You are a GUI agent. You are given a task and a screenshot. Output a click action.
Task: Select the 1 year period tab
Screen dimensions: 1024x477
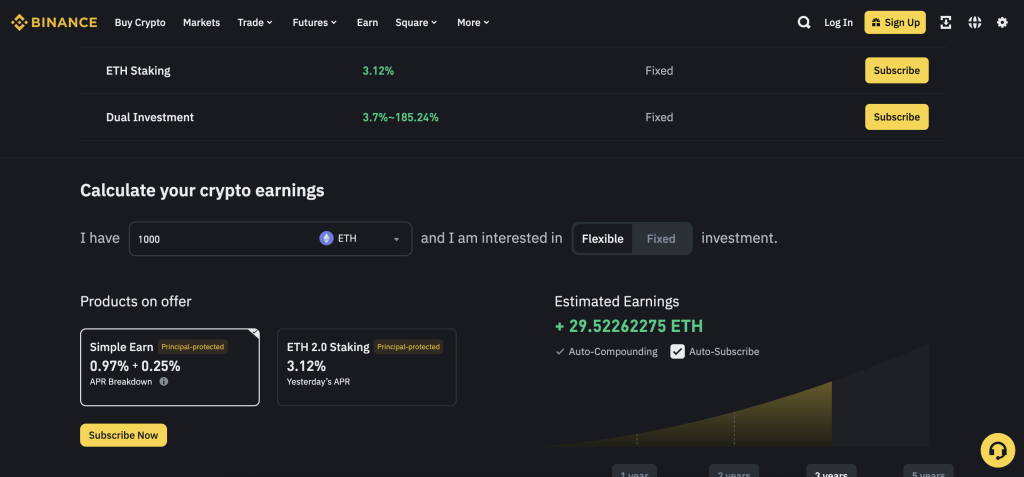point(634,471)
